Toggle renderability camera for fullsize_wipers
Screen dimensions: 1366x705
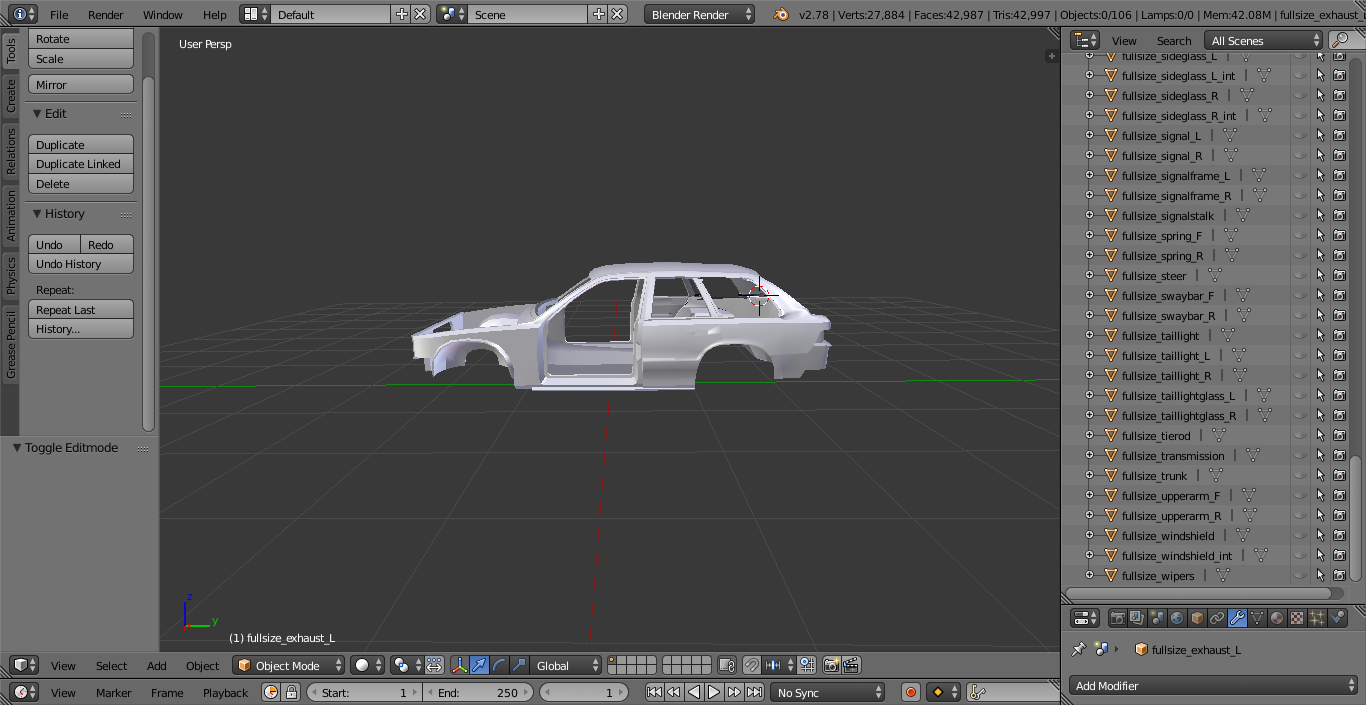pyautogui.click(x=1339, y=576)
